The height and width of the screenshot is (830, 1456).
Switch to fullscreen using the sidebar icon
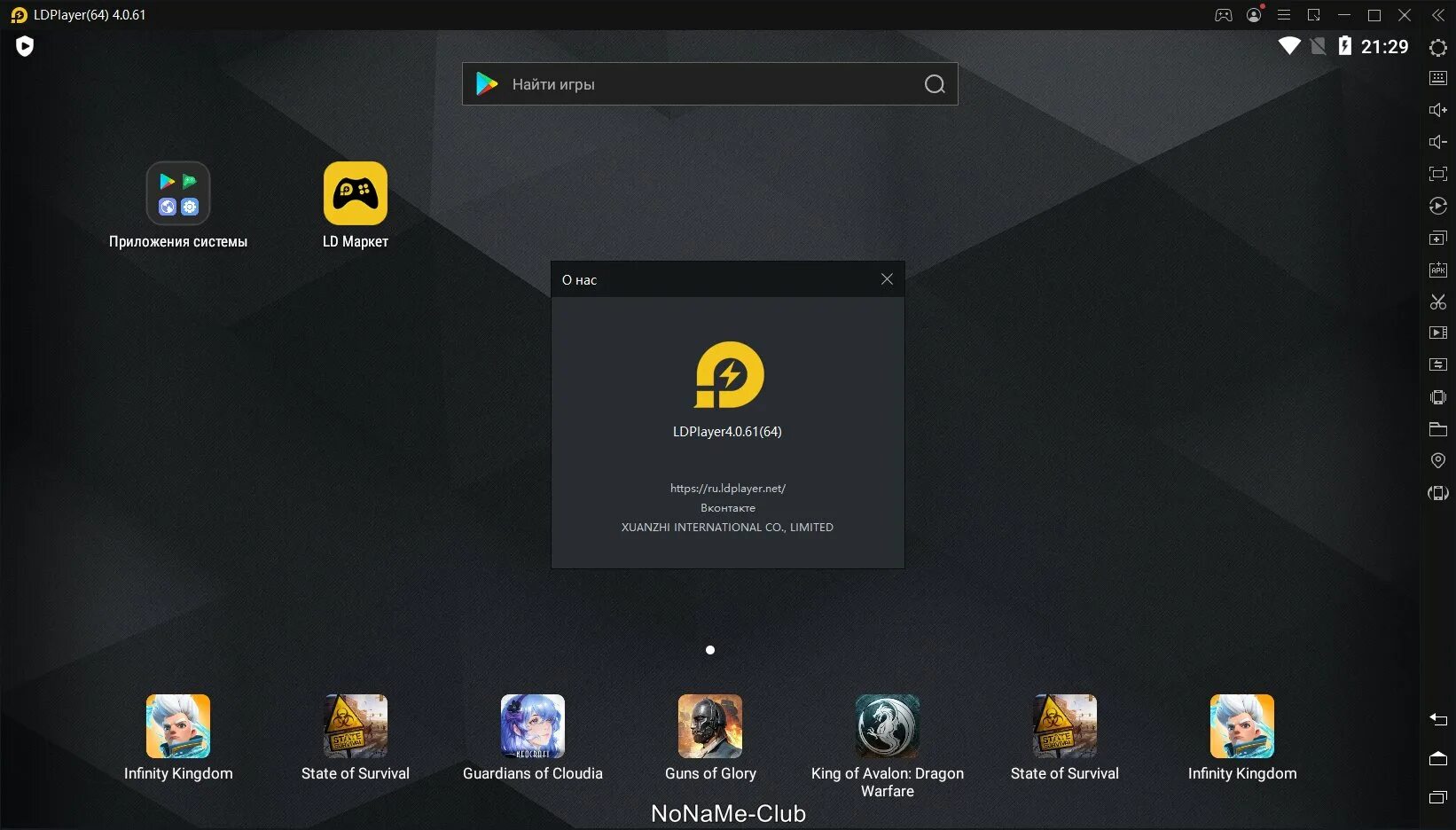pos(1438,174)
